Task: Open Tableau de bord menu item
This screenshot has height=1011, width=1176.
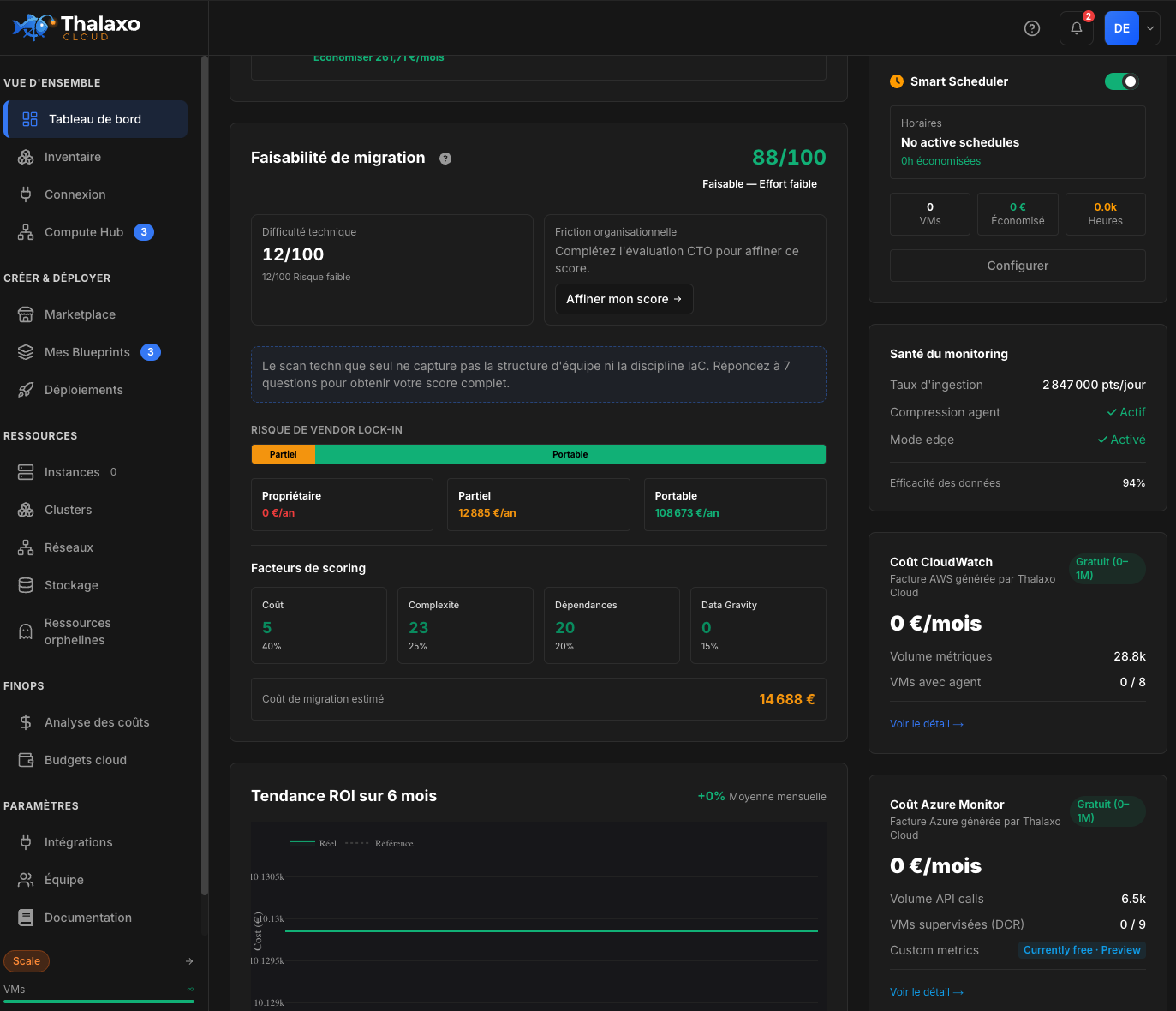Action: pos(96,119)
